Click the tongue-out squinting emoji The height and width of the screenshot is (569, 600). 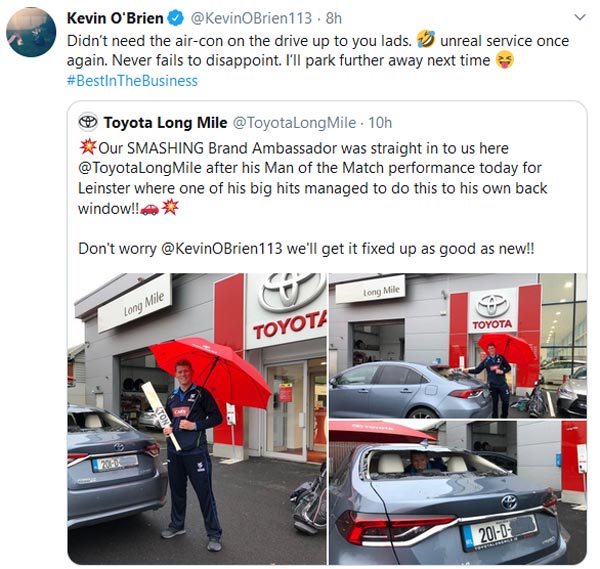(505, 60)
